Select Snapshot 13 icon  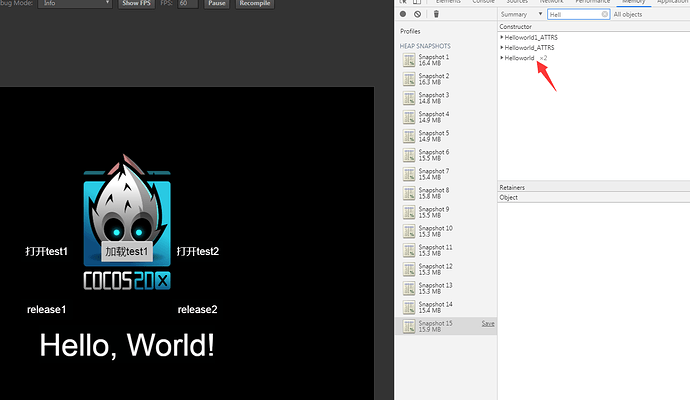click(x=409, y=288)
